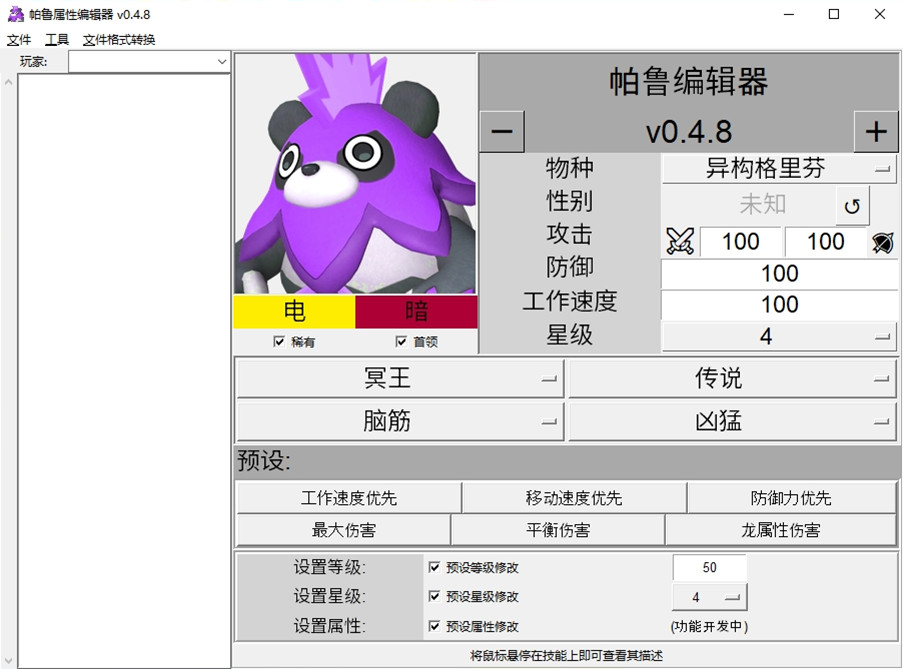
Task: Click the 设置等级: label
Action: [329, 567]
